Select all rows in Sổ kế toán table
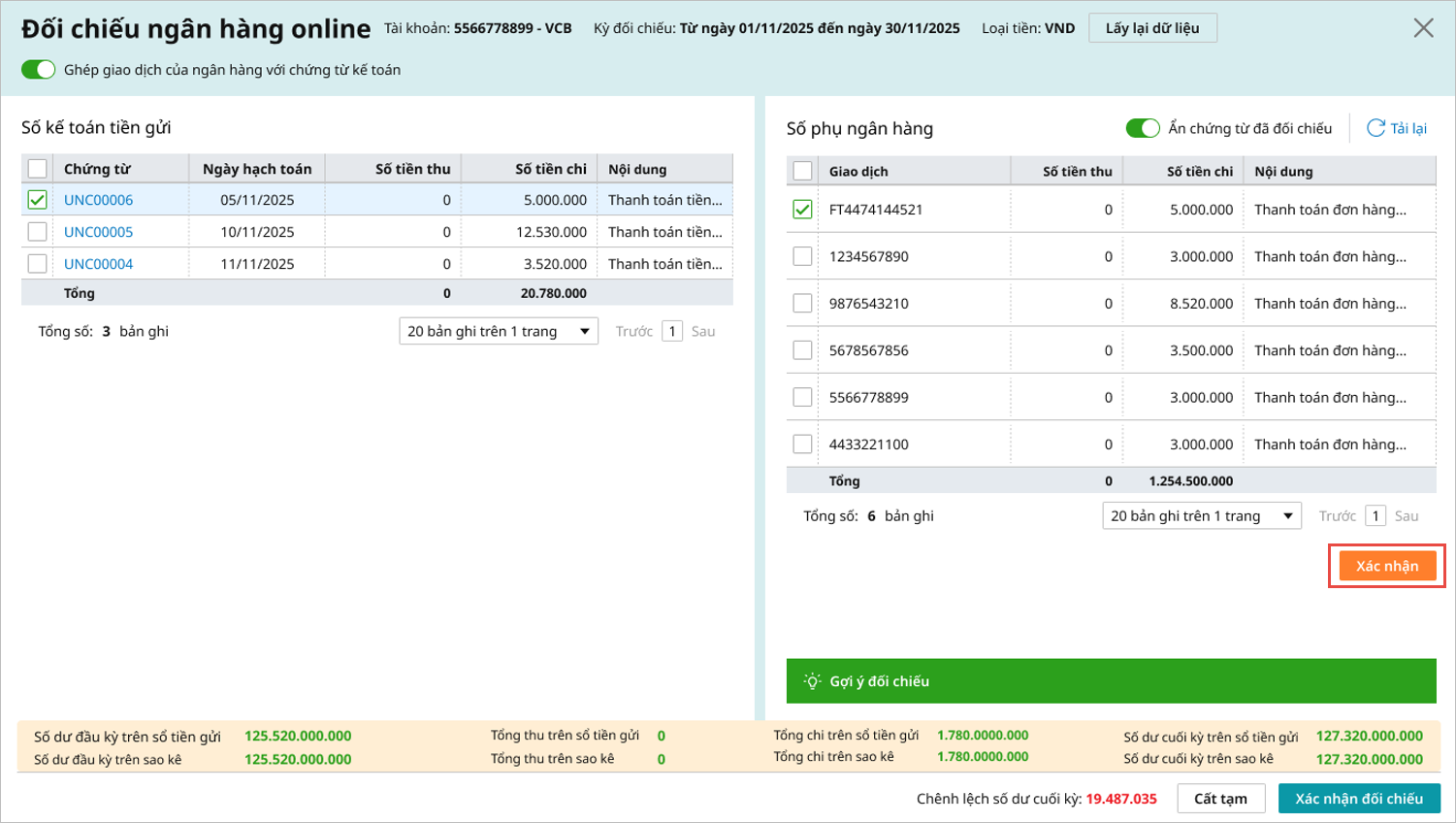Screen dimensions: 1456x823 [38, 169]
